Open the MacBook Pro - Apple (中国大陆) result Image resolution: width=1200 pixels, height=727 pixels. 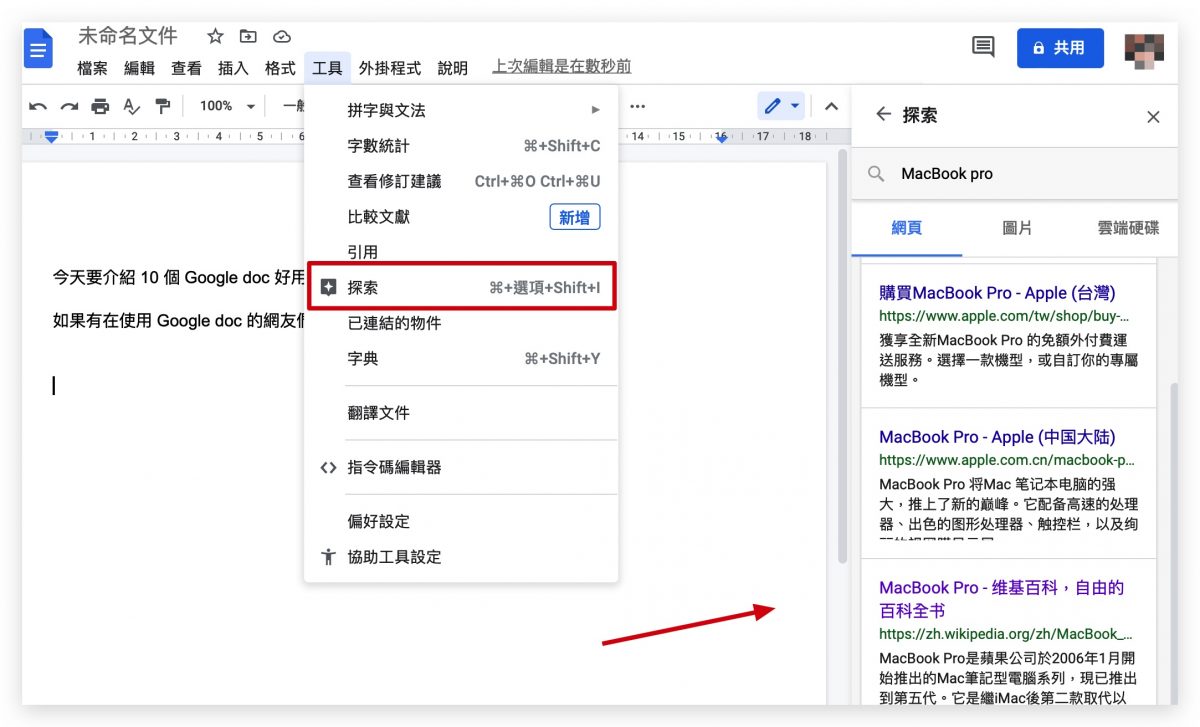997,437
